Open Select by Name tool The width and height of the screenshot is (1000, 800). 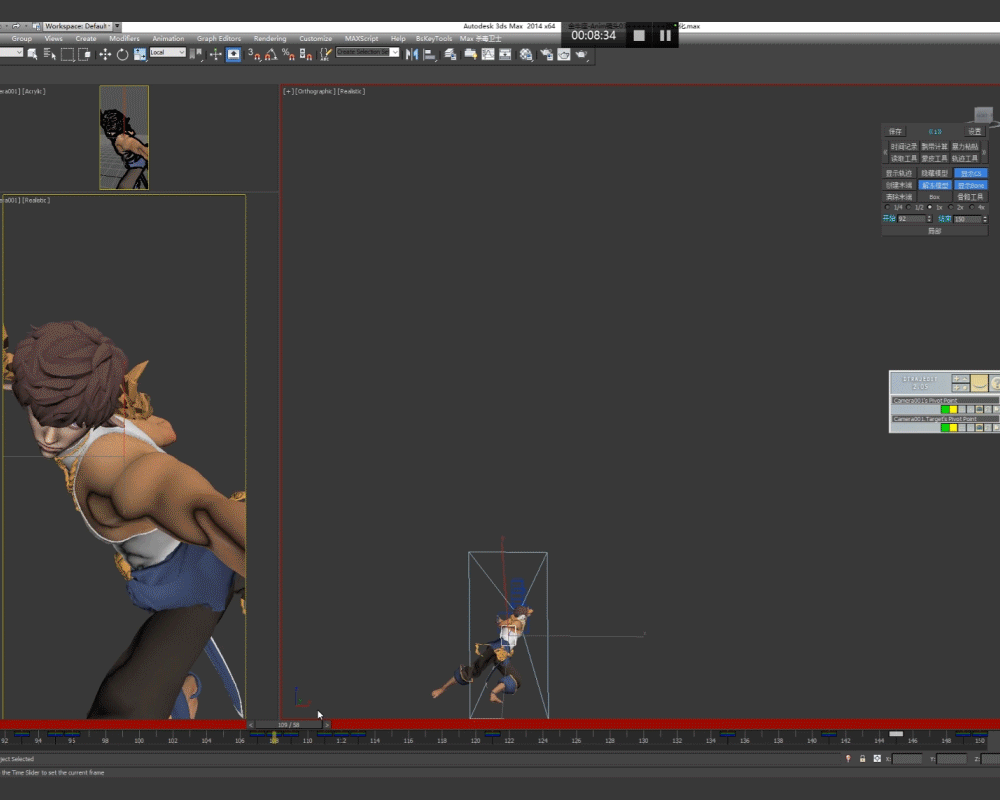pyautogui.click(x=50, y=54)
